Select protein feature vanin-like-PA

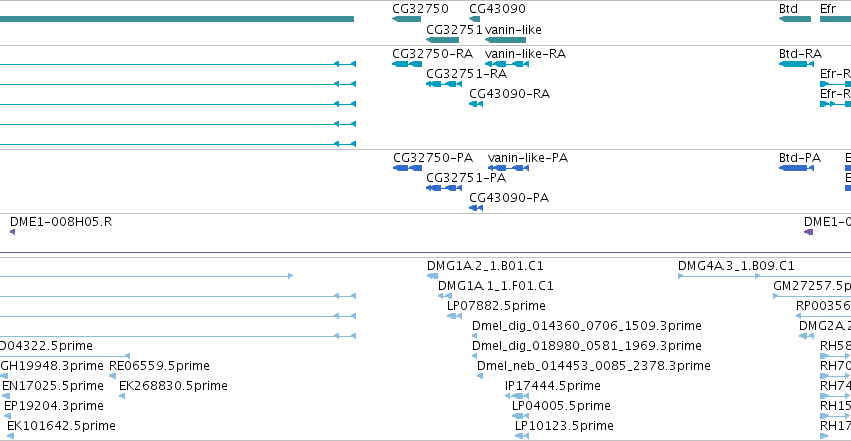528,158
